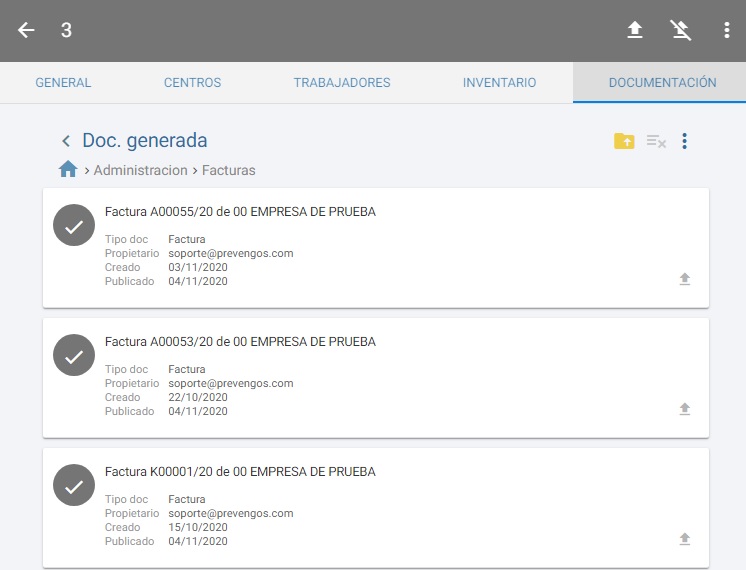Click Administracion in the breadcrumb path
Image resolution: width=746 pixels, height=570 pixels.
140,170
